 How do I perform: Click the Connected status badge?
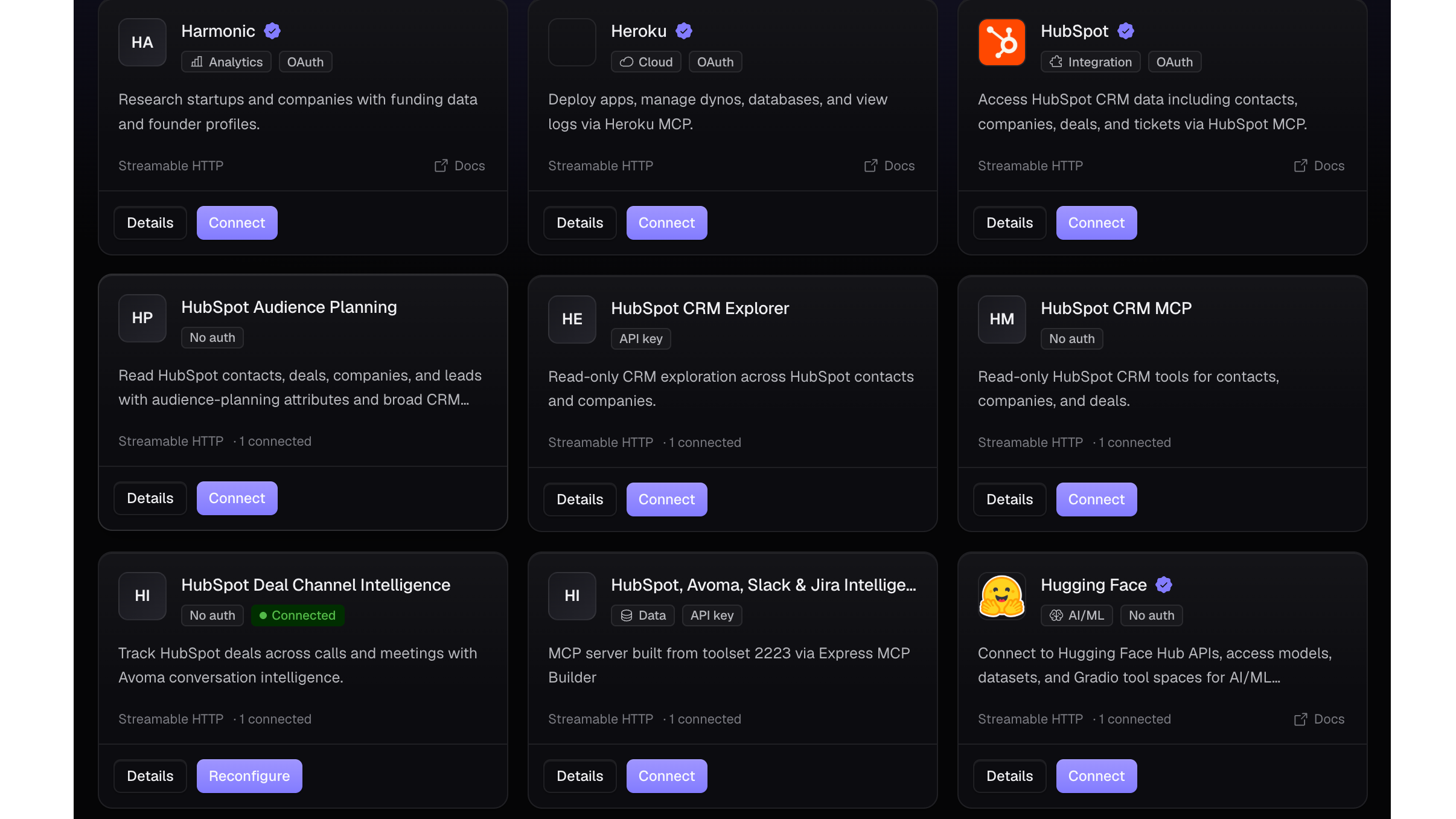(x=298, y=615)
